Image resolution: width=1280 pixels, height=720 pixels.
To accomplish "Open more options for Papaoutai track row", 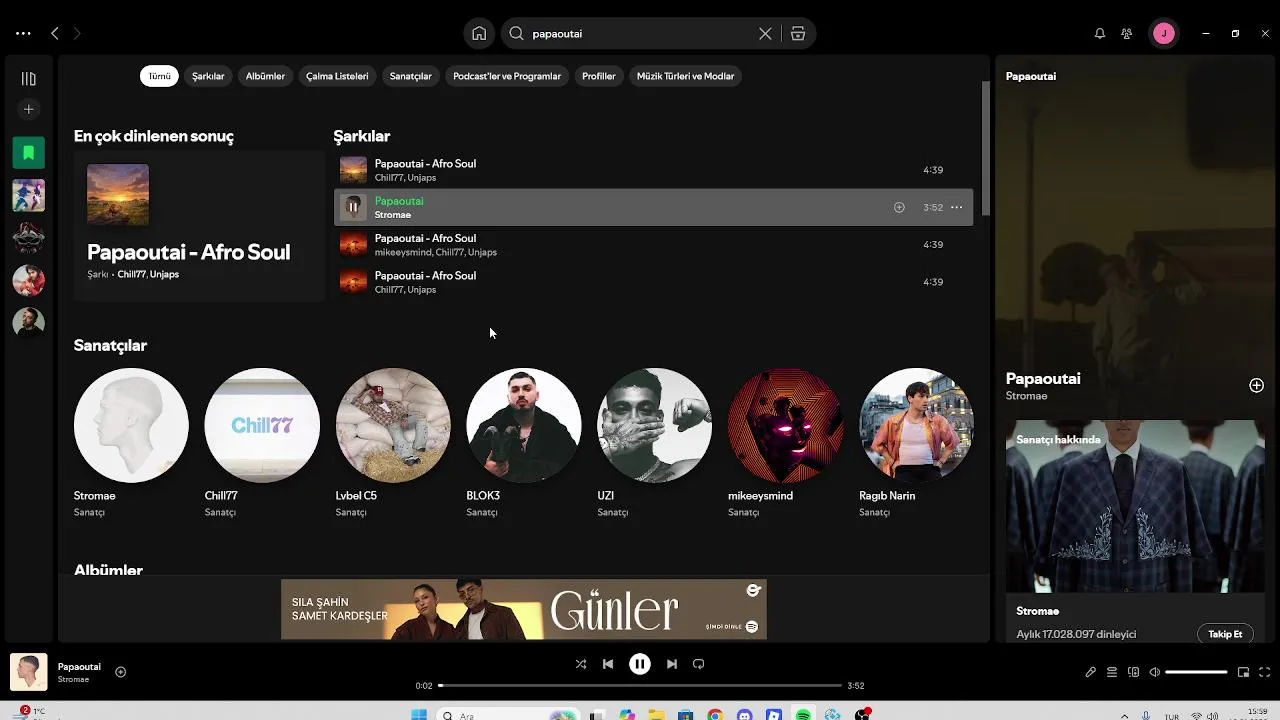I will pyautogui.click(x=956, y=207).
